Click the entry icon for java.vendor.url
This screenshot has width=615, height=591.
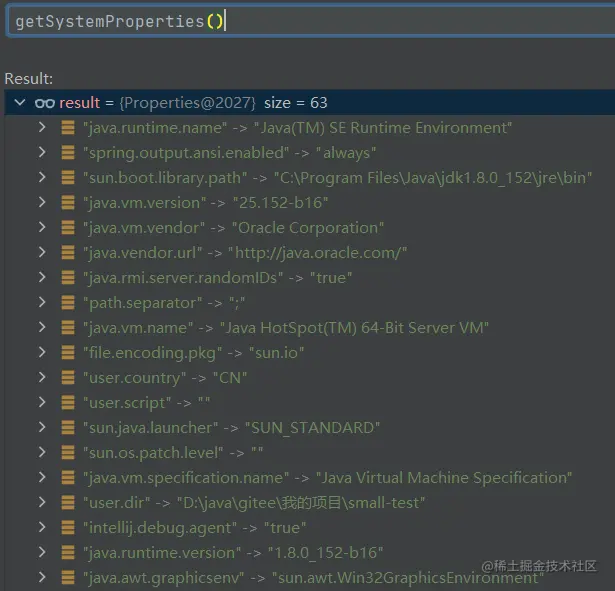click(x=68, y=253)
